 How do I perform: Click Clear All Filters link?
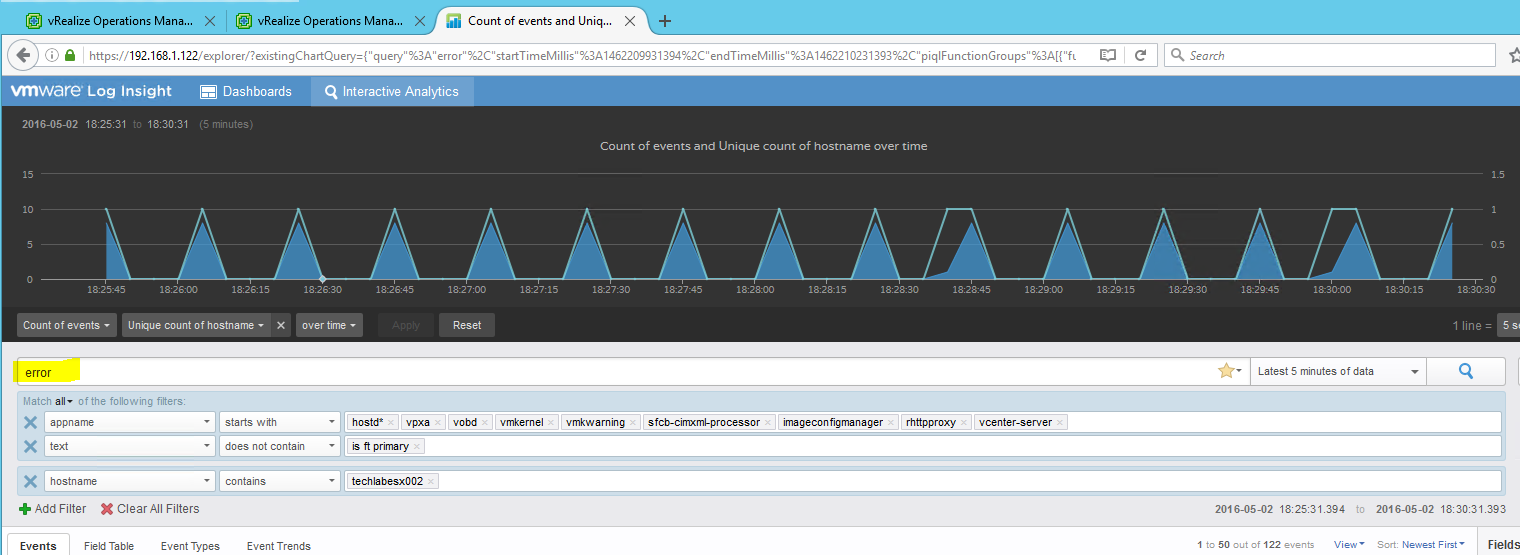tap(150, 509)
